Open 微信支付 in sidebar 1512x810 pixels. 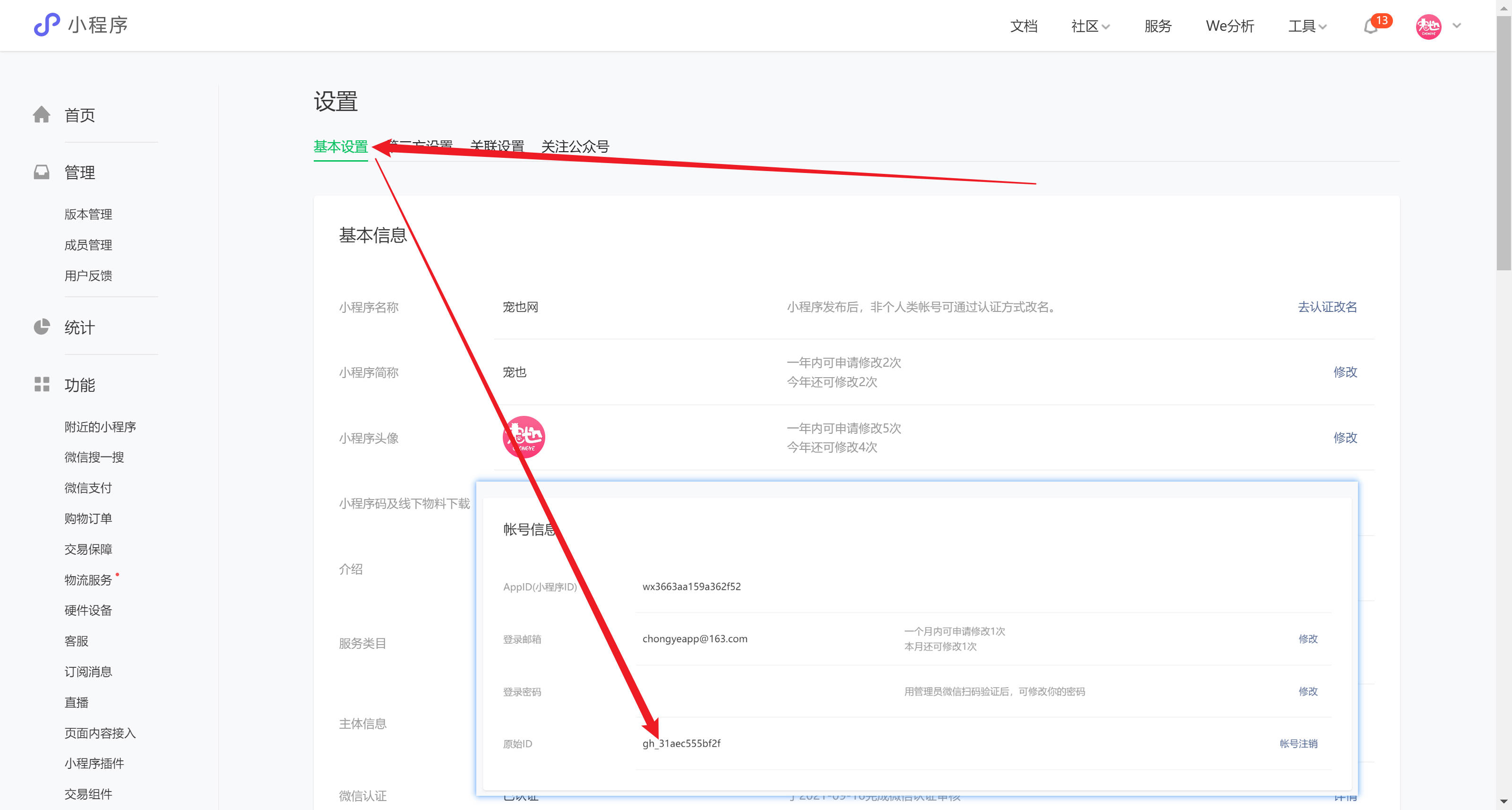(88, 488)
